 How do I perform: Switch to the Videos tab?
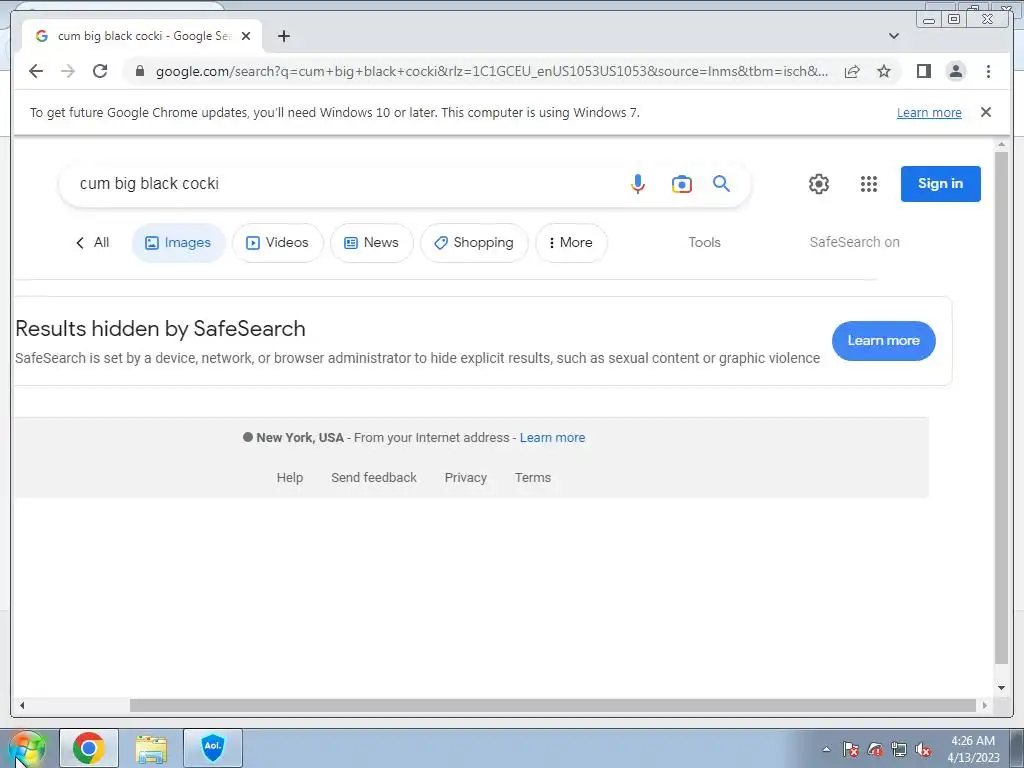(278, 243)
